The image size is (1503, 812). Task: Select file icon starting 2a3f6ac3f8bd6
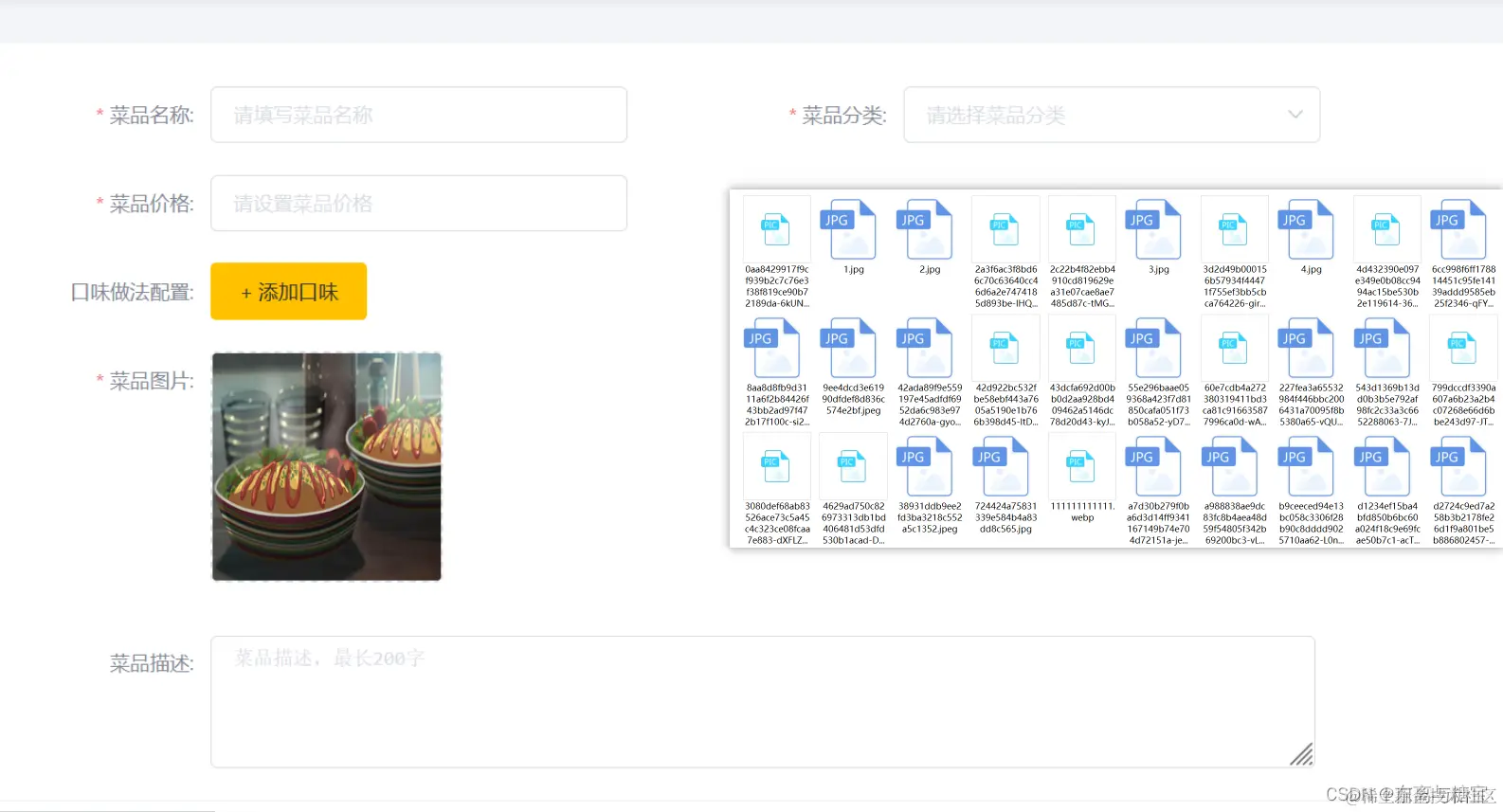1005,229
